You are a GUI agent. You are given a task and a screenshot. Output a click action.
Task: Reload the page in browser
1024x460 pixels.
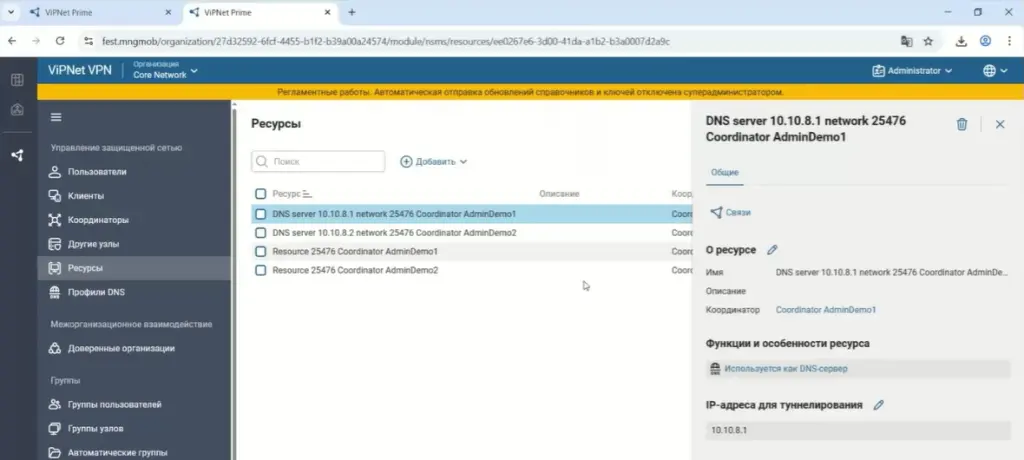point(60,41)
